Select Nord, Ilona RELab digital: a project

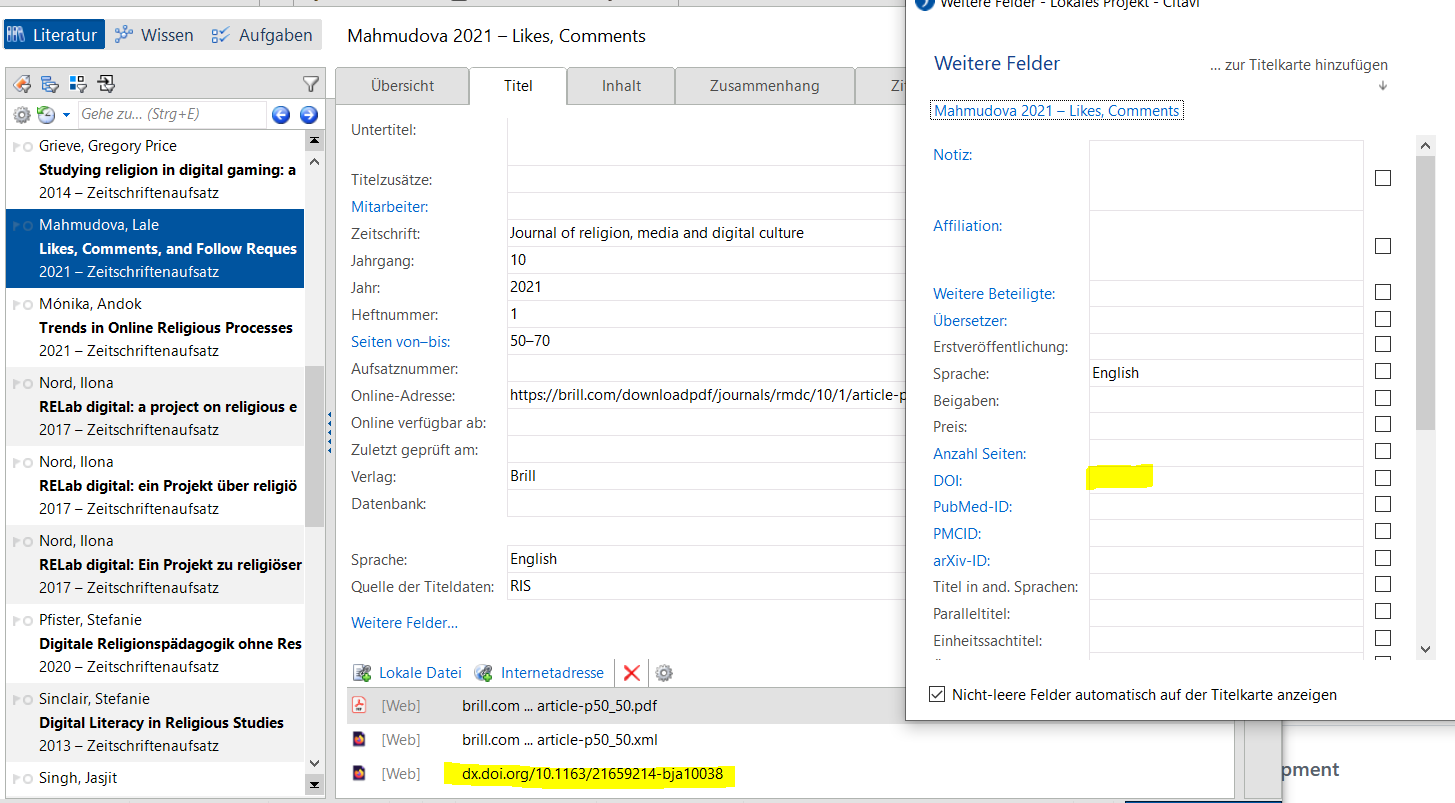coord(156,406)
